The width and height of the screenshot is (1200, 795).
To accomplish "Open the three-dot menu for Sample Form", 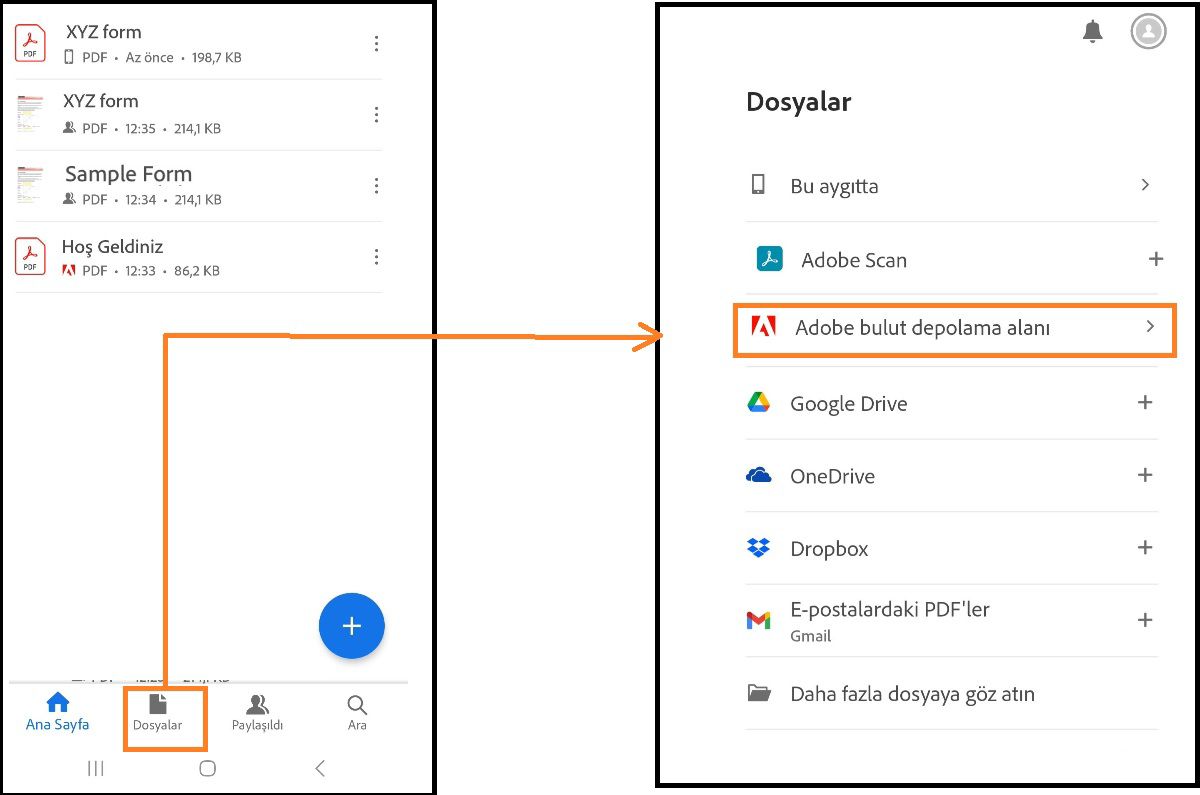I will [x=376, y=186].
